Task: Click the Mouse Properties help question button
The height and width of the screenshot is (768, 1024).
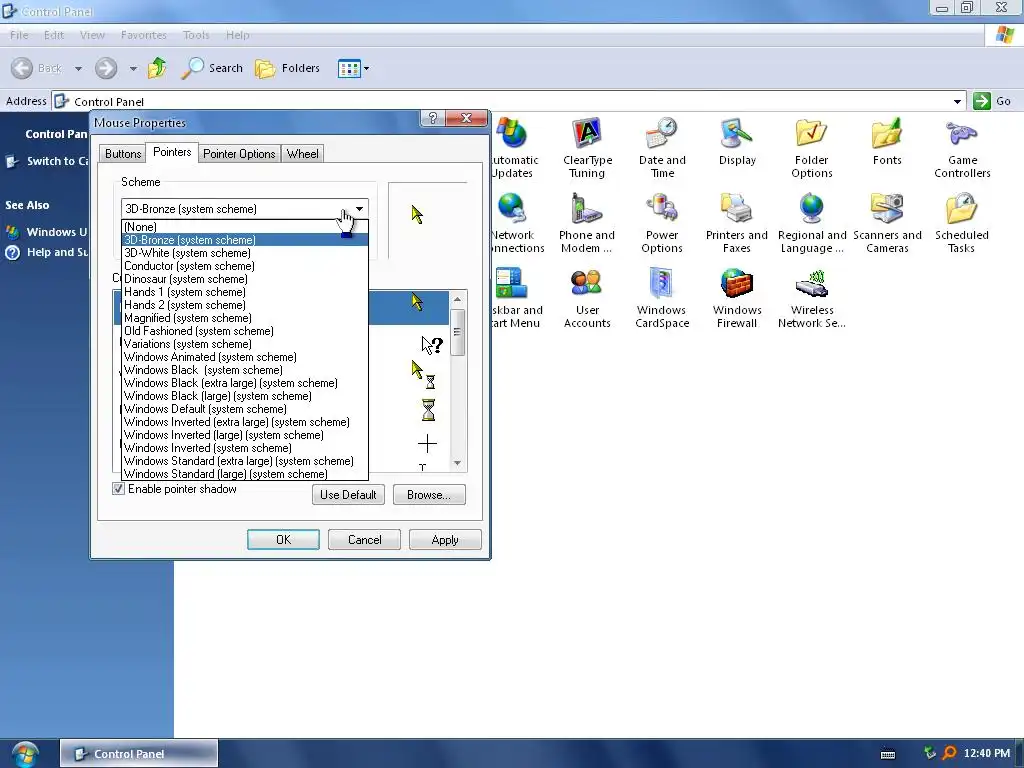Action: pyautogui.click(x=432, y=118)
